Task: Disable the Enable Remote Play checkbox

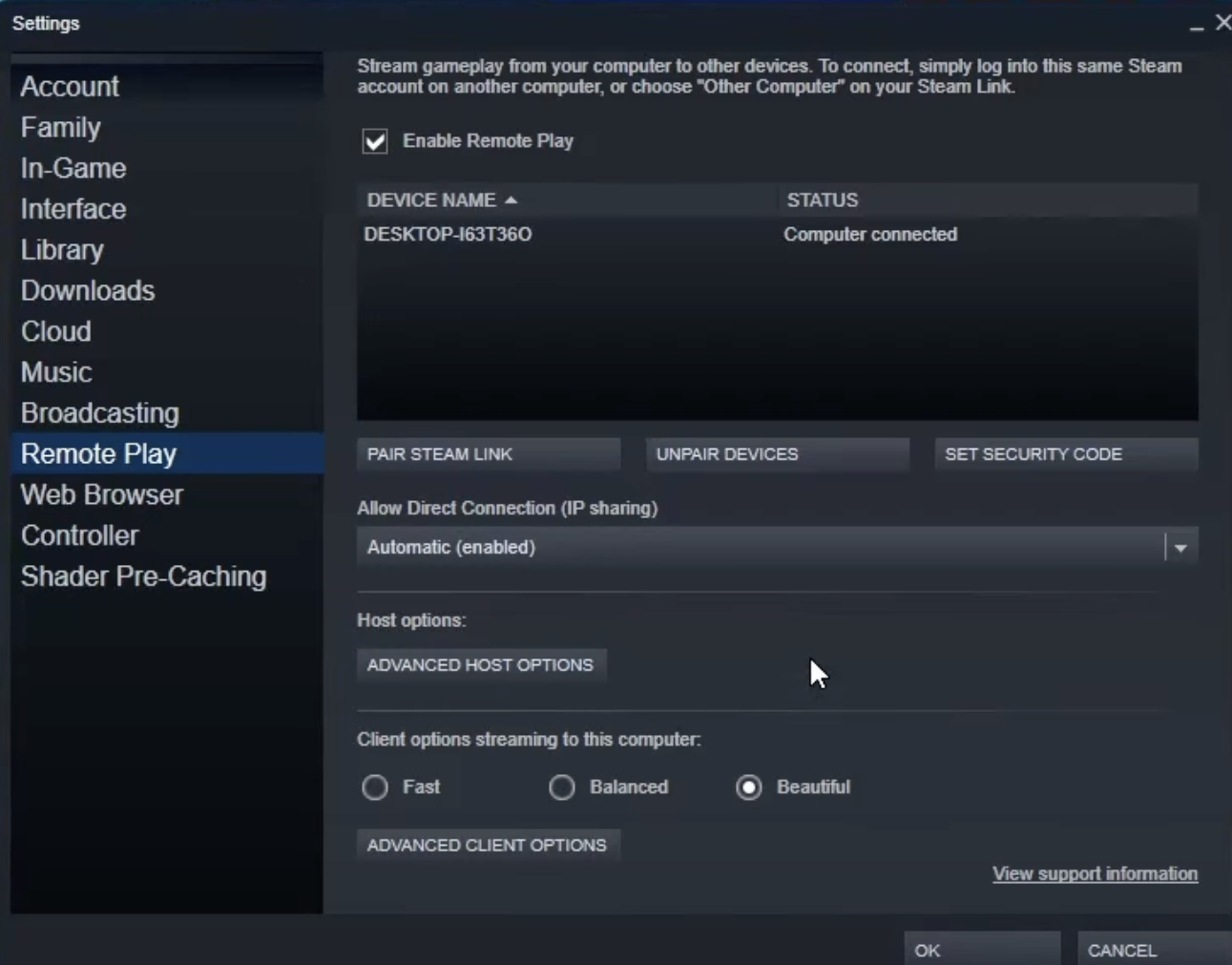Action: pyautogui.click(x=373, y=141)
